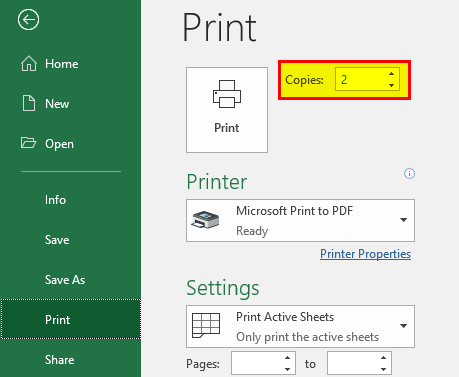This screenshot has width=459, height=377.
Task: Open the Printer Properties link
Action: click(x=365, y=254)
